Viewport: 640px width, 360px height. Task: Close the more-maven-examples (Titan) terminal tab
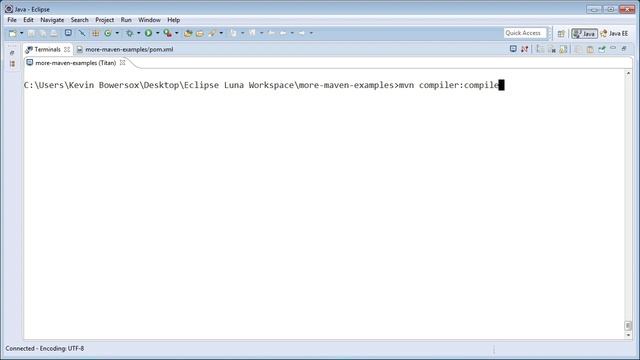click(x=122, y=62)
